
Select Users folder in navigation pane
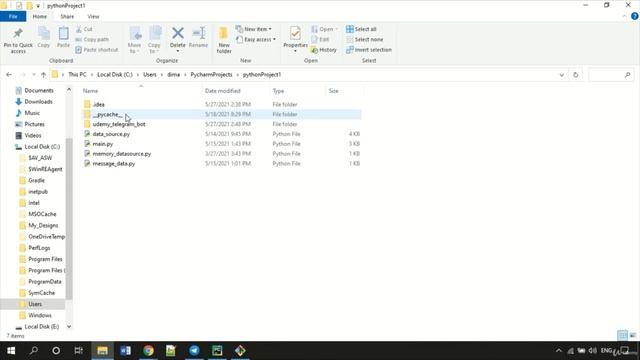33,304
